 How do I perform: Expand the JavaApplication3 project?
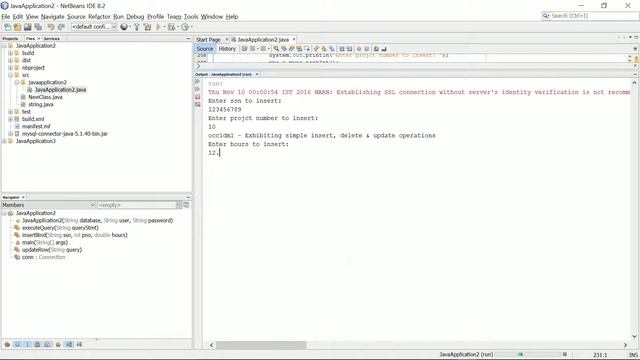click(4, 141)
